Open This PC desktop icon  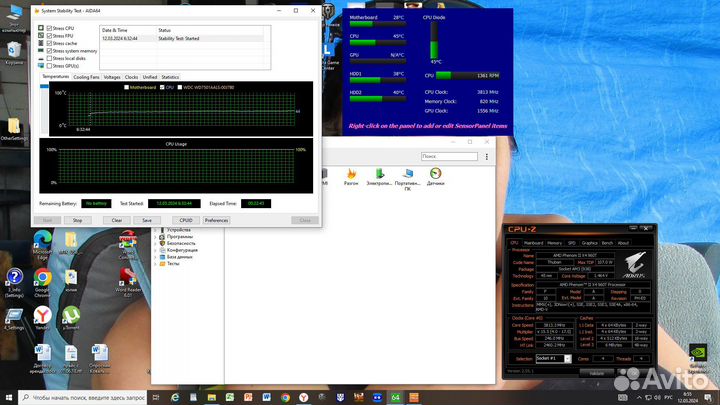pyautogui.click(x=14, y=17)
